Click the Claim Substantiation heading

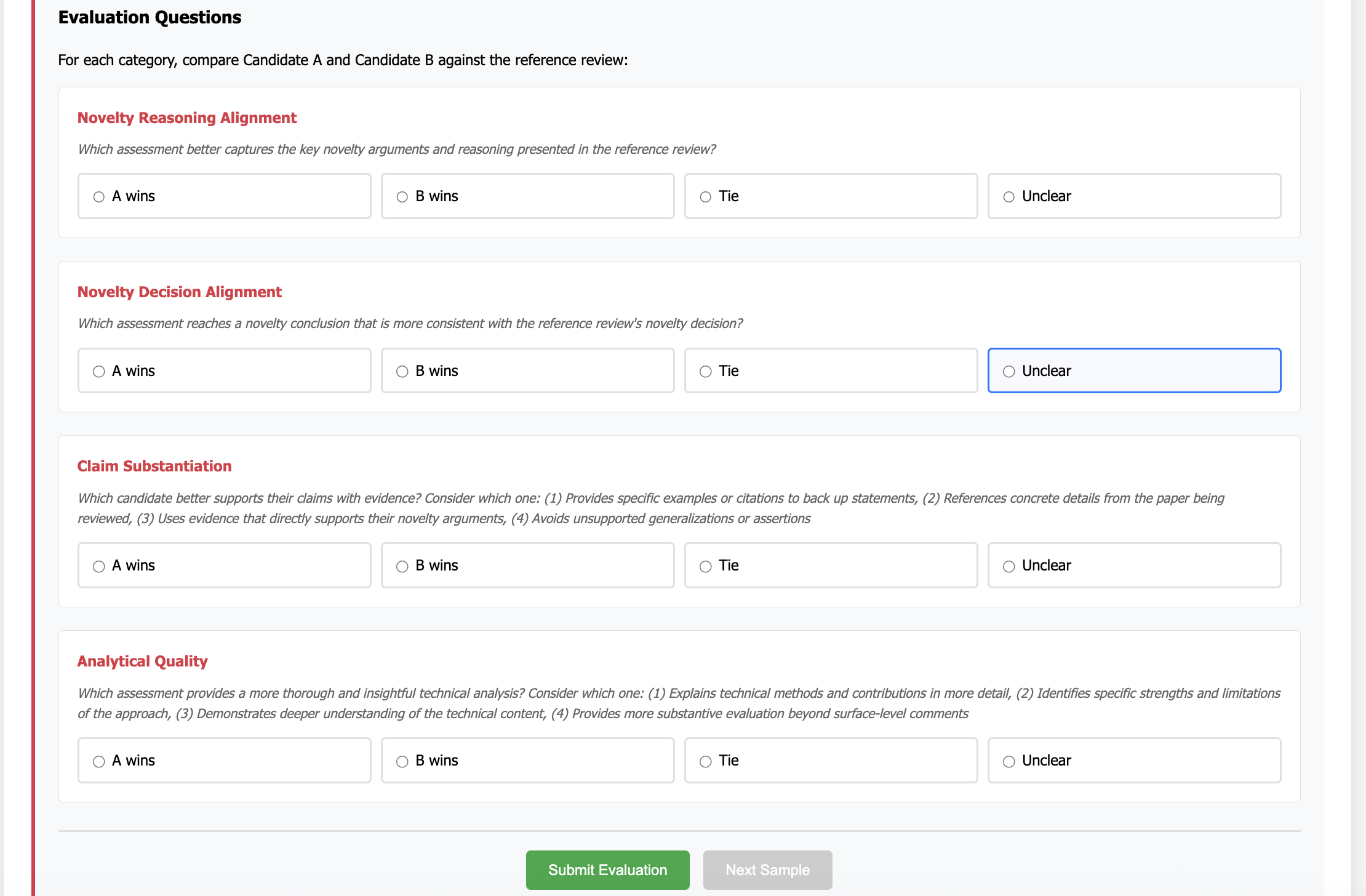(154, 466)
